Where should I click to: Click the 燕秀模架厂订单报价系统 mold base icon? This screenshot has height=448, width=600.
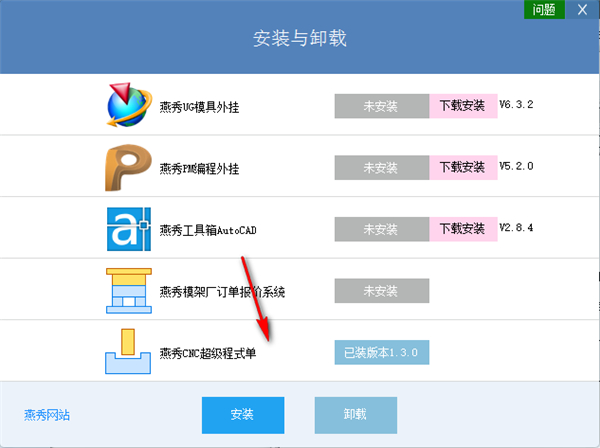129,290
